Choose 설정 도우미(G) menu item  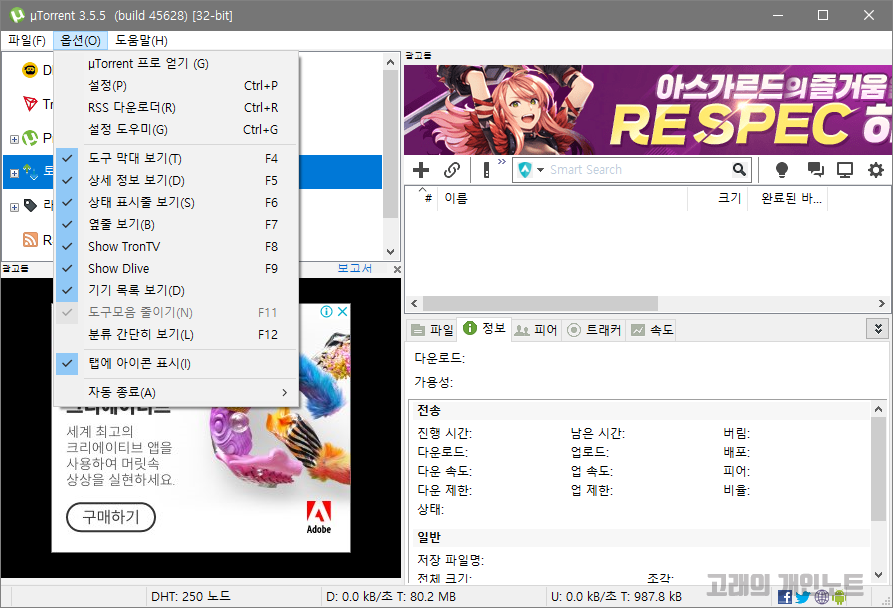176,129
